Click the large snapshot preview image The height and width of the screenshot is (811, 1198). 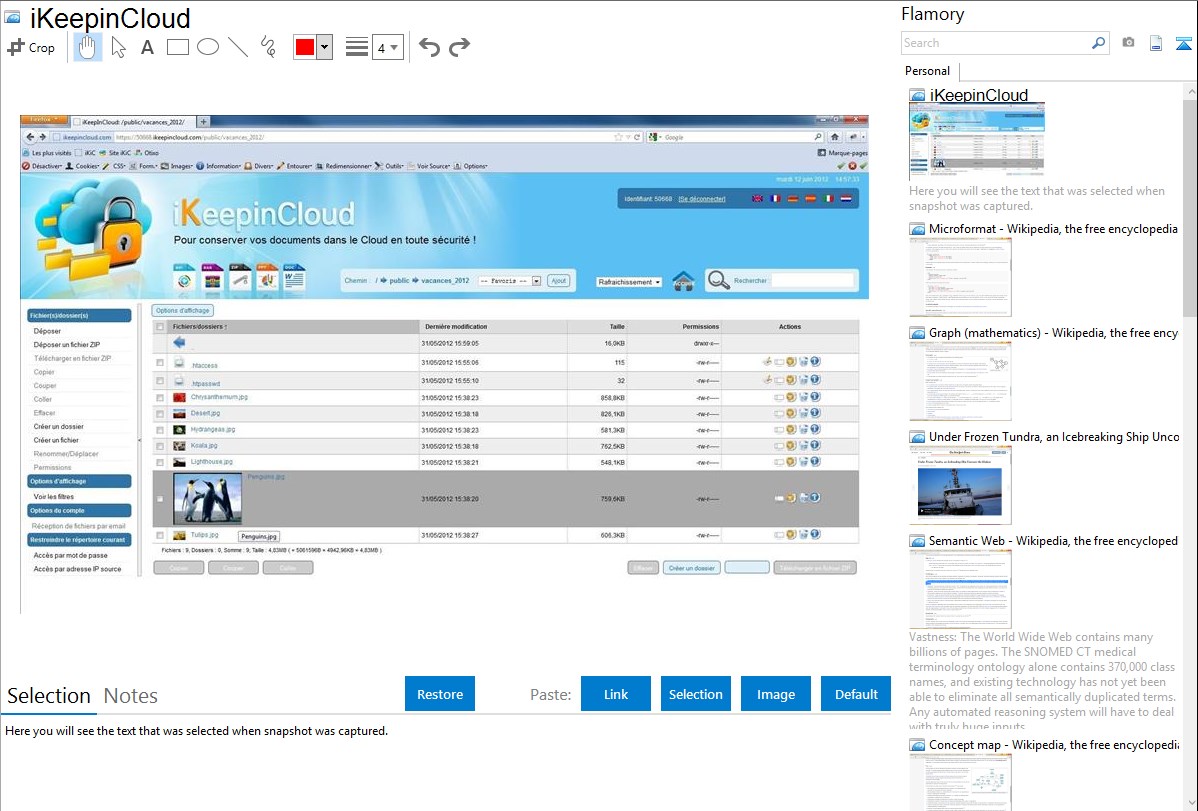444,365
